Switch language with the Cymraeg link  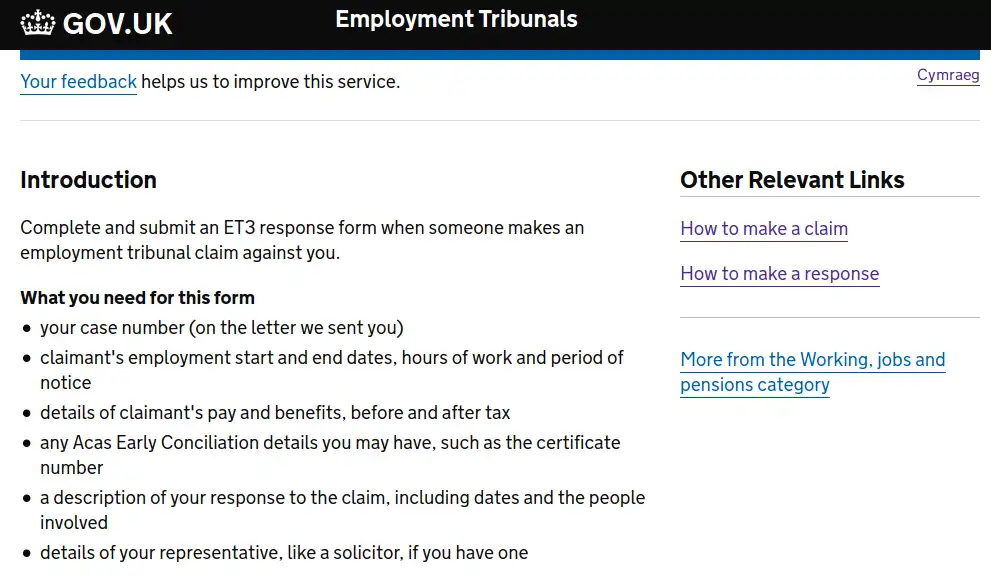pos(947,76)
